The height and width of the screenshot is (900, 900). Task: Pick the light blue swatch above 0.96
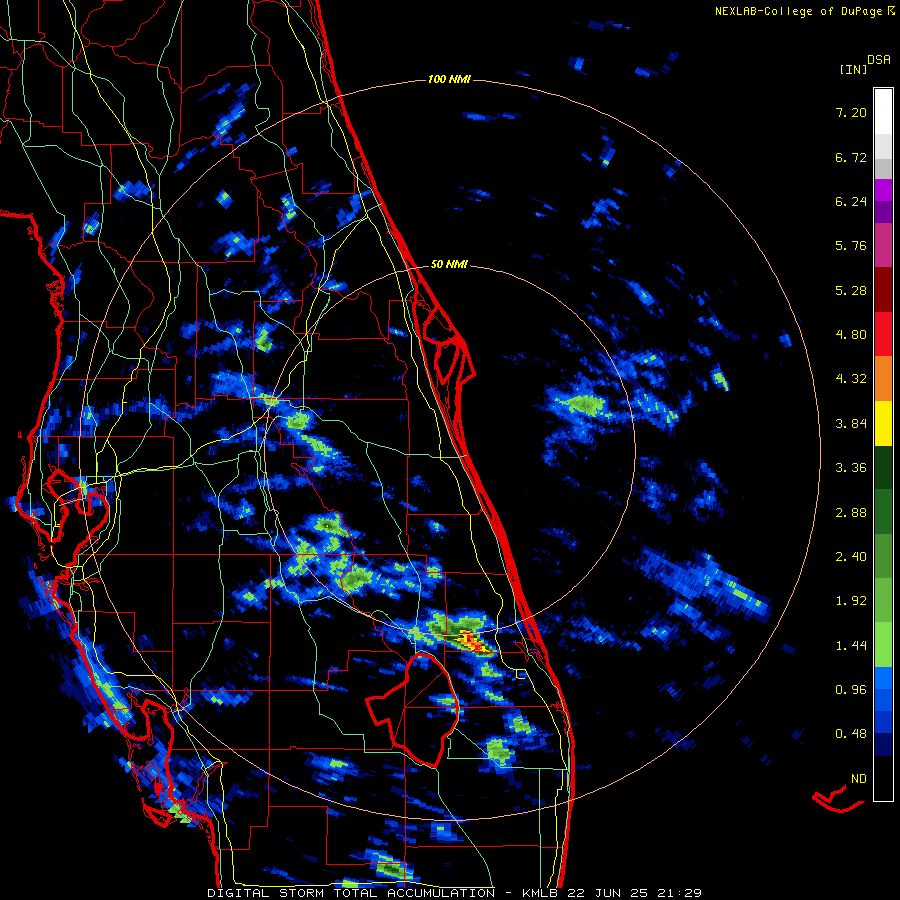pos(883,678)
